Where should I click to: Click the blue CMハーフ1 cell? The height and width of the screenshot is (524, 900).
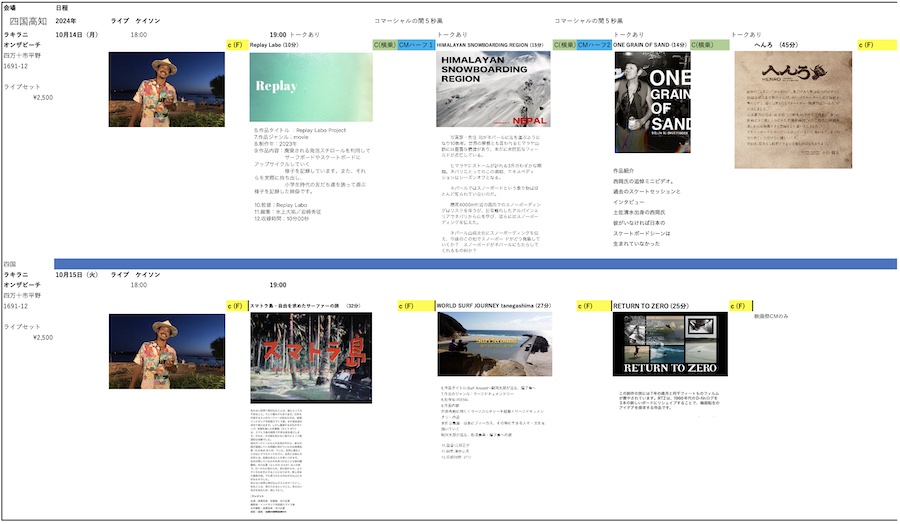pyautogui.click(x=415, y=45)
